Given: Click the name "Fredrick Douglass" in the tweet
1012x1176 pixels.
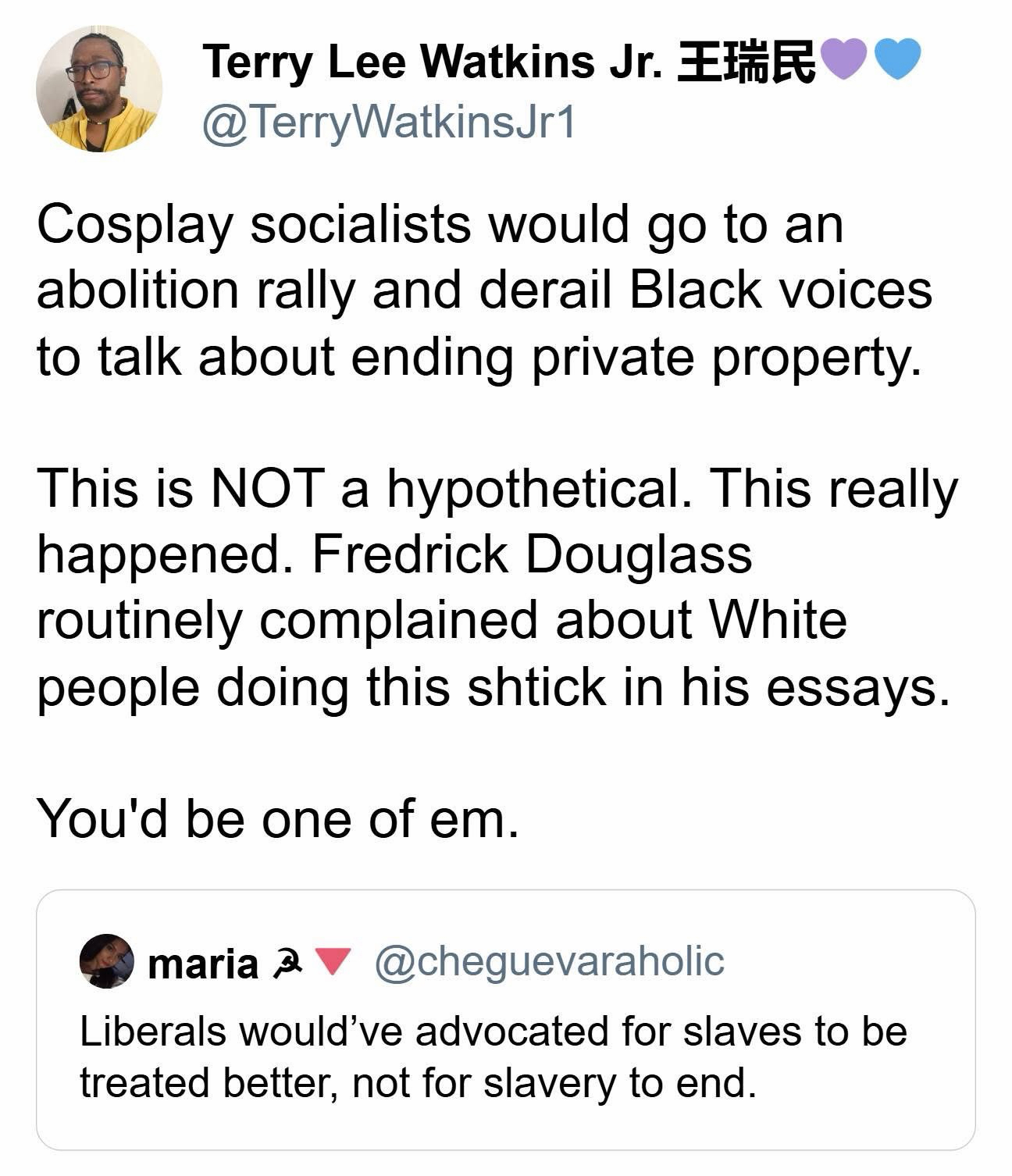Looking at the screenshot, I should (532, 554).
